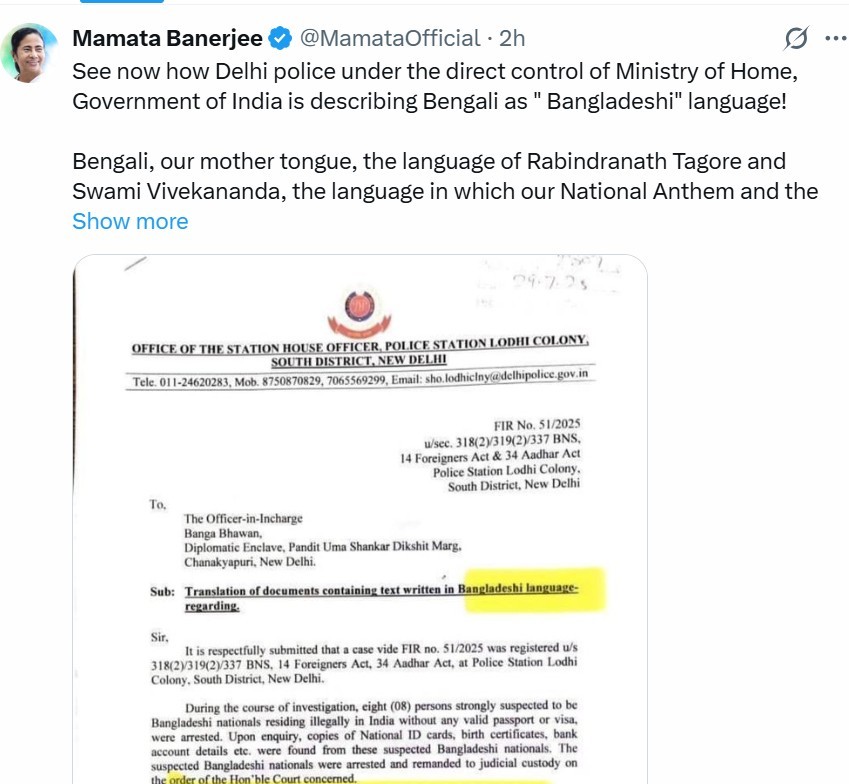
Task: Click the 2h timestamp
Action: point(512,38)
